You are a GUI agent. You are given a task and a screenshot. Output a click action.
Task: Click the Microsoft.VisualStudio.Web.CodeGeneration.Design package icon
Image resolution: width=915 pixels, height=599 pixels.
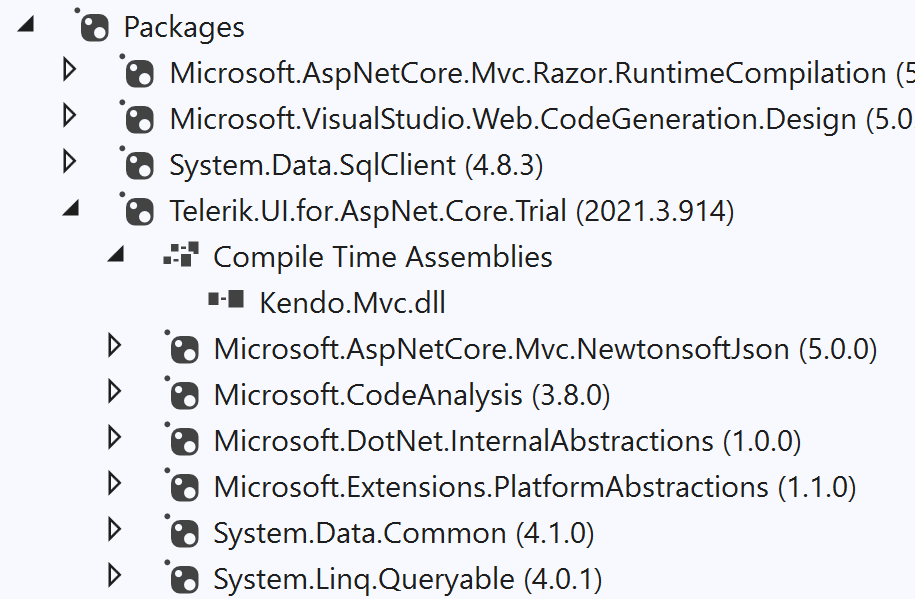(x=138, y=119)
